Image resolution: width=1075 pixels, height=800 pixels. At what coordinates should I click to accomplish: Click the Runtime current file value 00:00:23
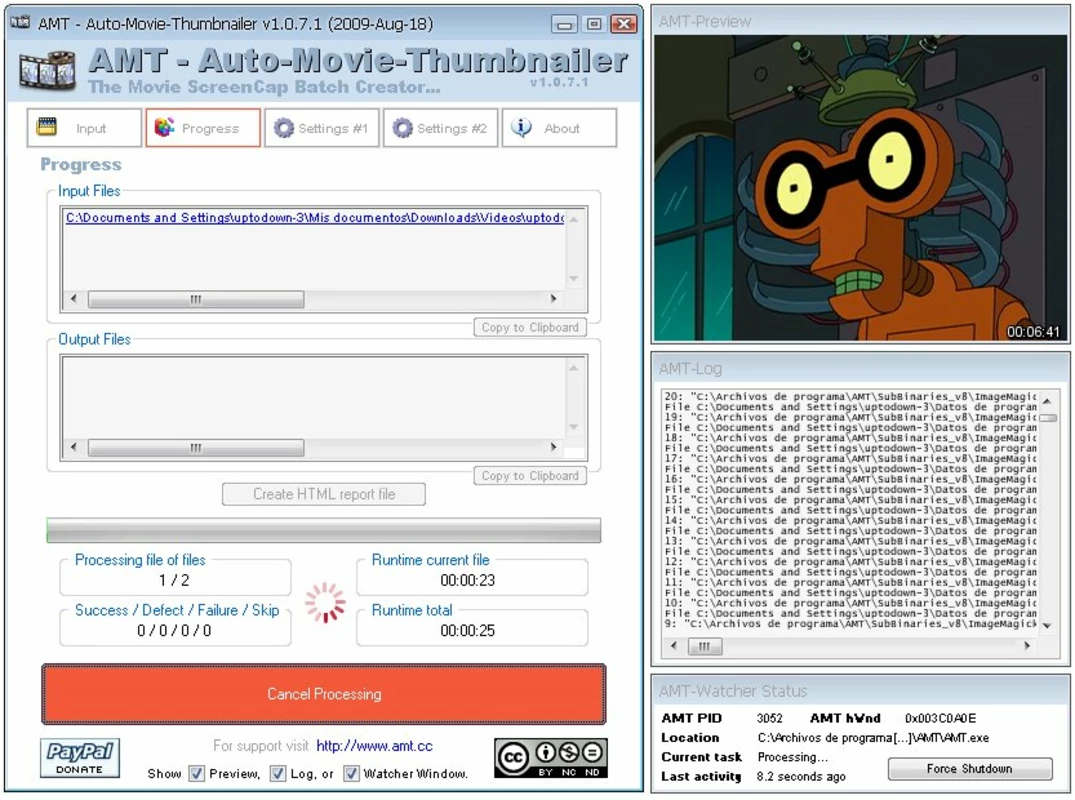pyautogui.click(x=468, y=581)
